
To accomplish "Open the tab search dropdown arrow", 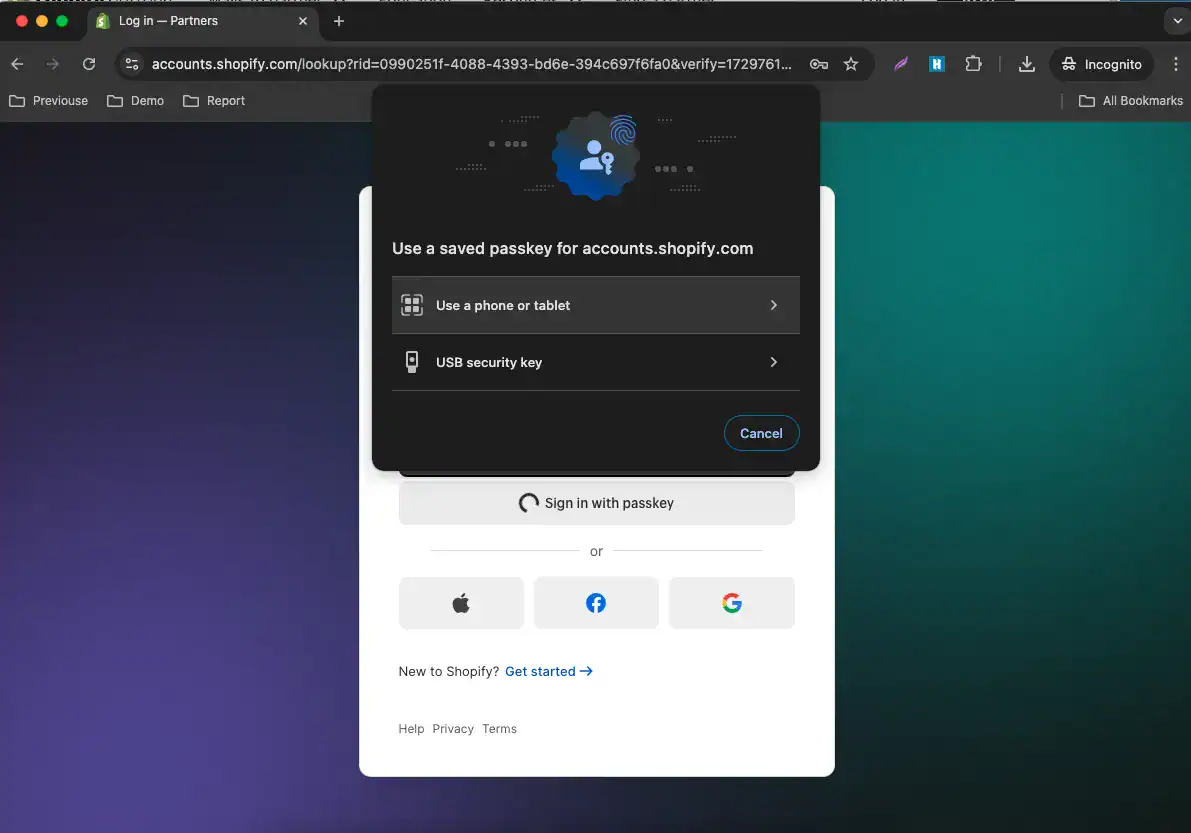I will pos(1177,21).
